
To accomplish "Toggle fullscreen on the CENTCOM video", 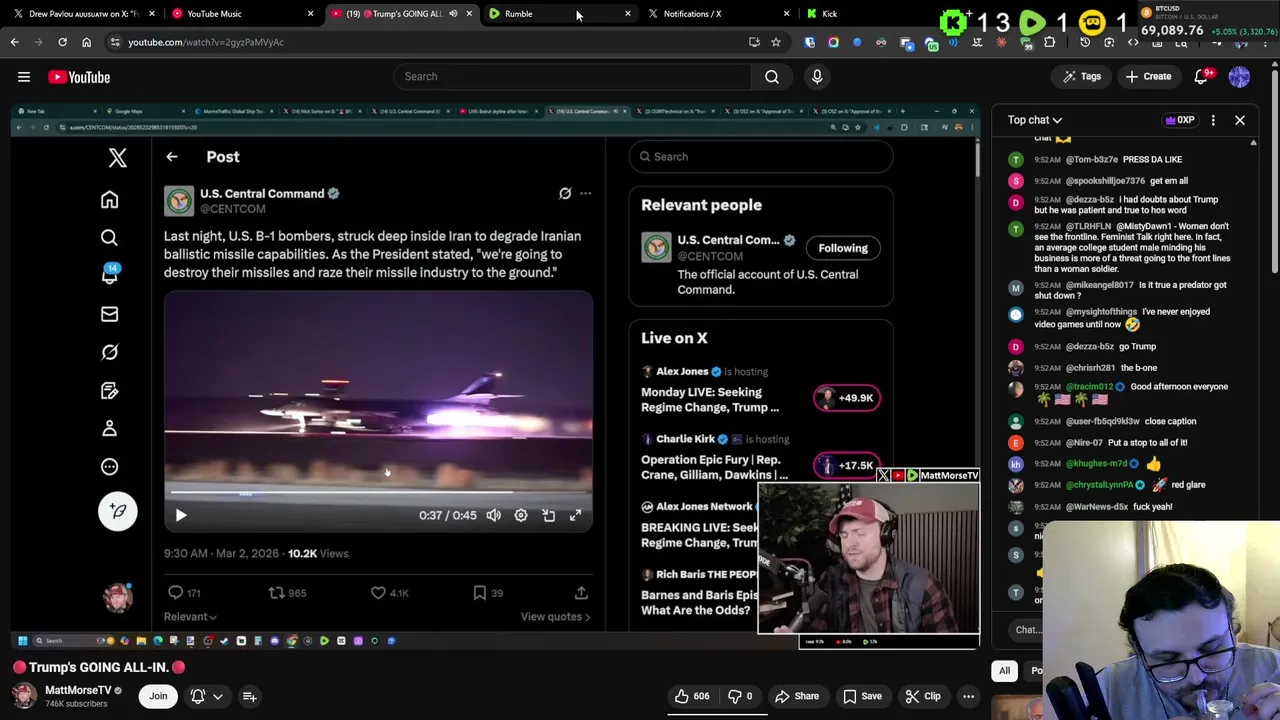I will tap(575, 516).
